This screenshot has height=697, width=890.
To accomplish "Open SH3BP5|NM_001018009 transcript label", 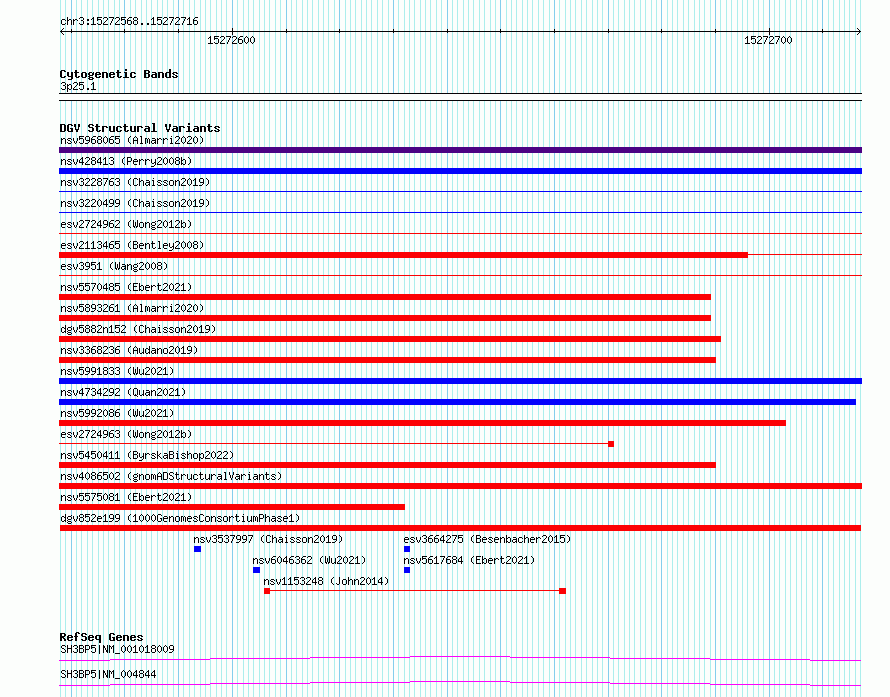I will 117,649.
